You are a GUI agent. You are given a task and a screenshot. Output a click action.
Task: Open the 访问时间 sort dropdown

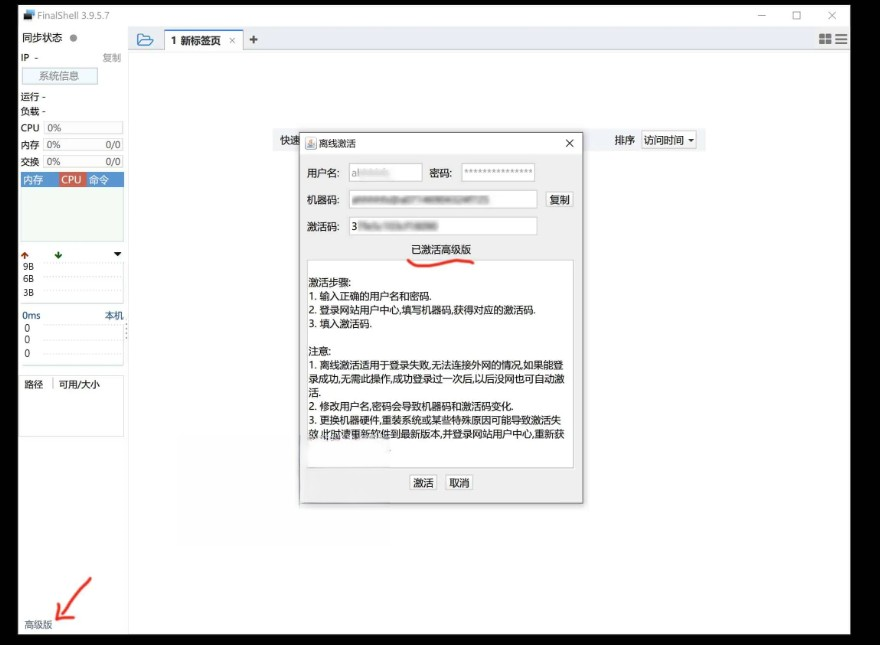(669, 141)
